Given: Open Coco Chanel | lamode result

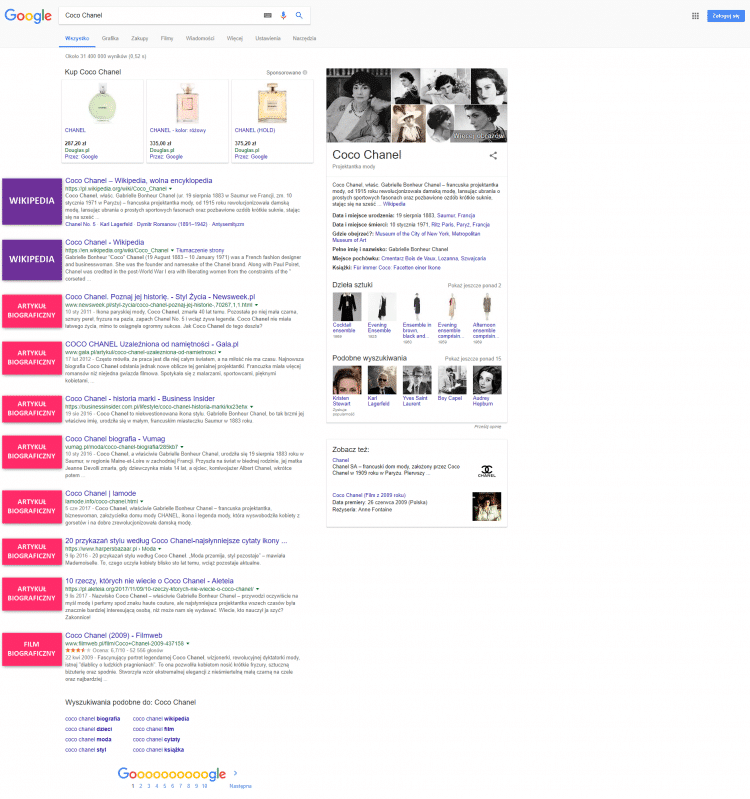Looking at the screenshot, I should tap(100, 493).
